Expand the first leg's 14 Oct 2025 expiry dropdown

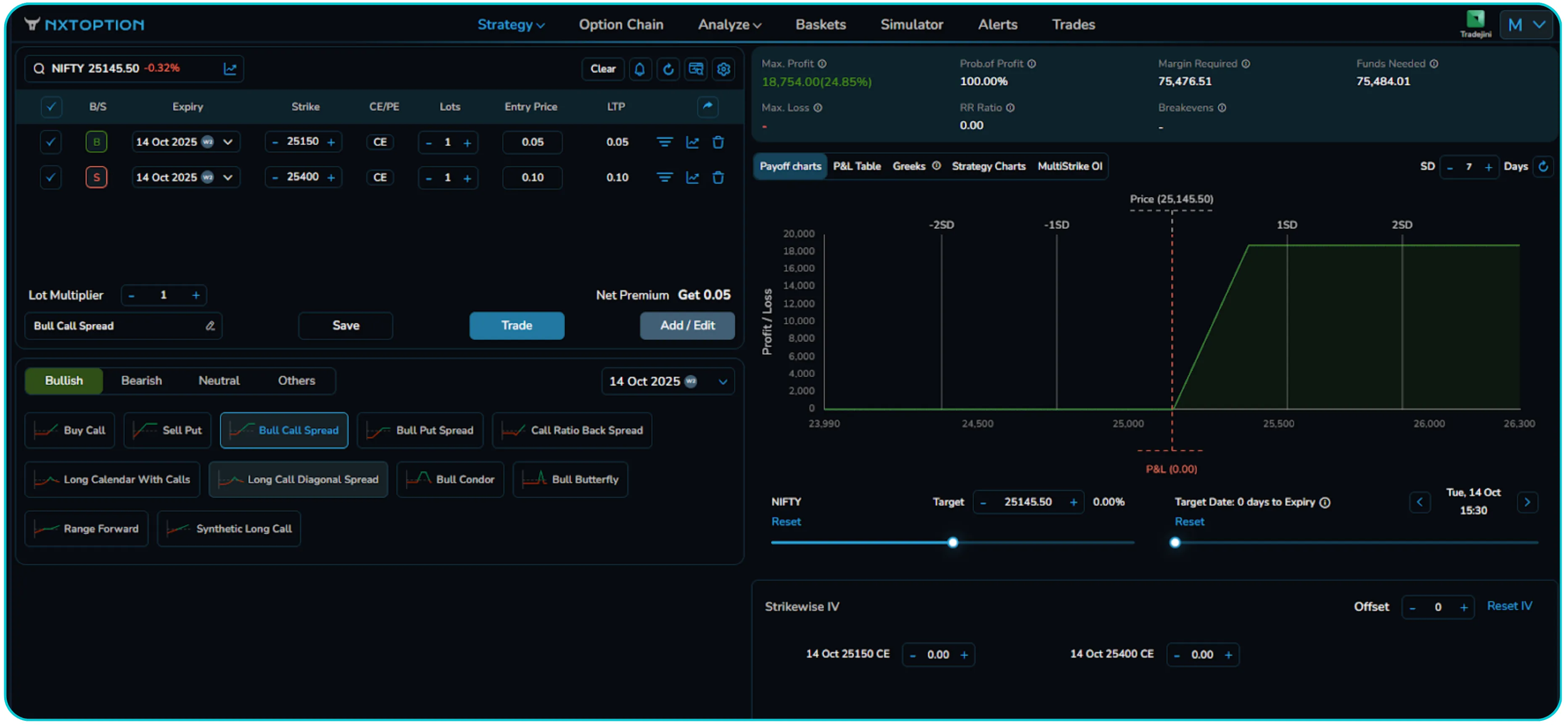(x=228, y=142)
